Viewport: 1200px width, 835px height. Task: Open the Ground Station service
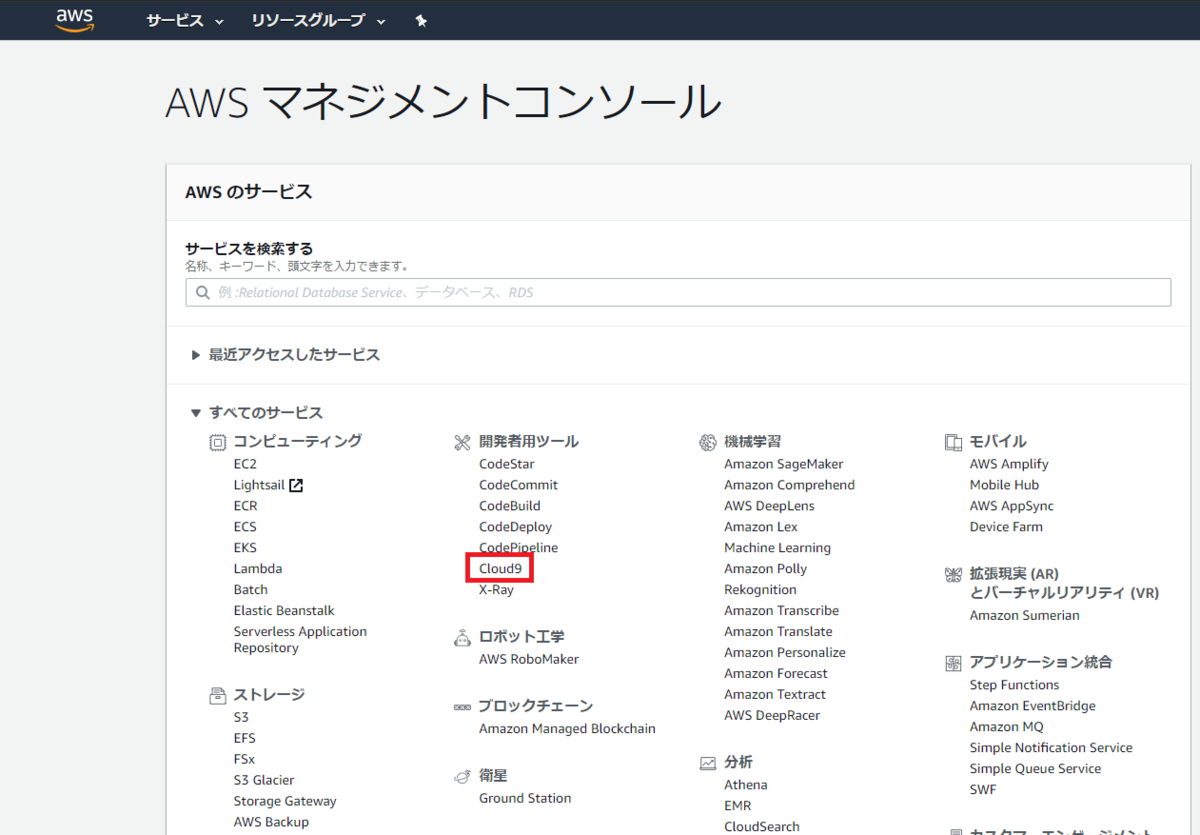[x=525, y=798]
